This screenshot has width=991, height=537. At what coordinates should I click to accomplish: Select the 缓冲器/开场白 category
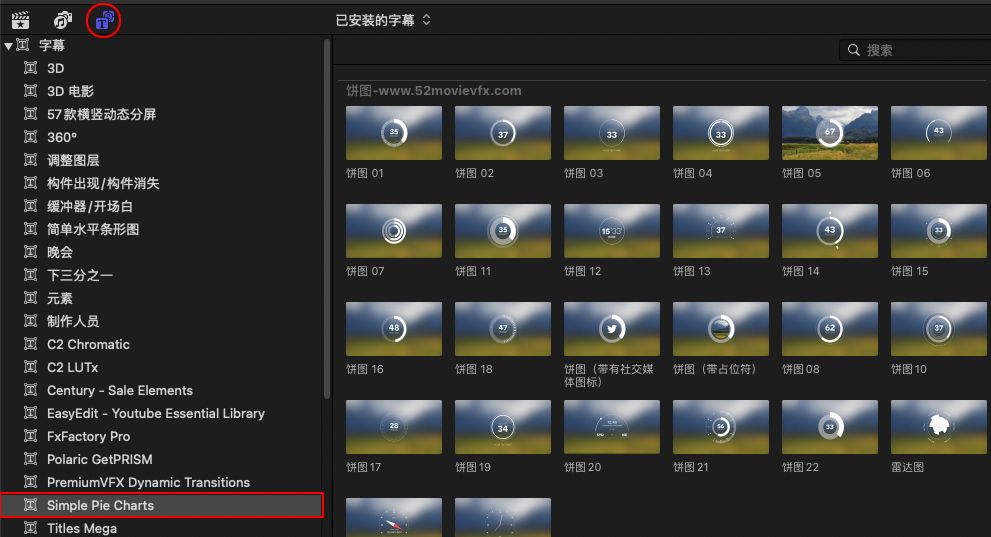pyautogui.click(x=161, y=206)
